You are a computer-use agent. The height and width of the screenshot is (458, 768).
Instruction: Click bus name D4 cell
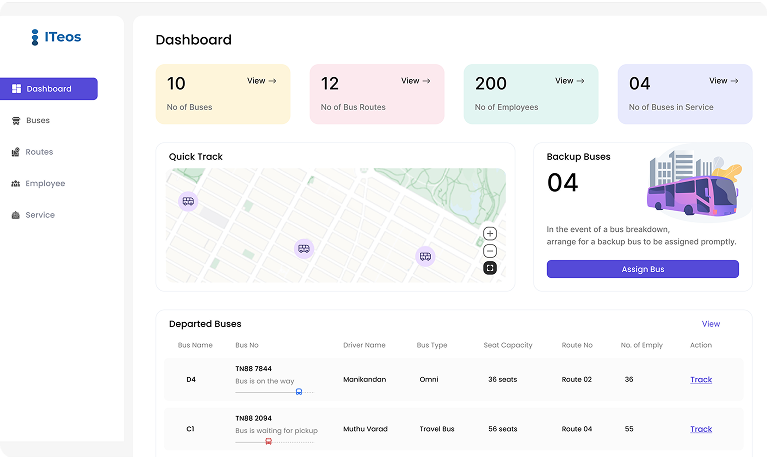[191, 380]
